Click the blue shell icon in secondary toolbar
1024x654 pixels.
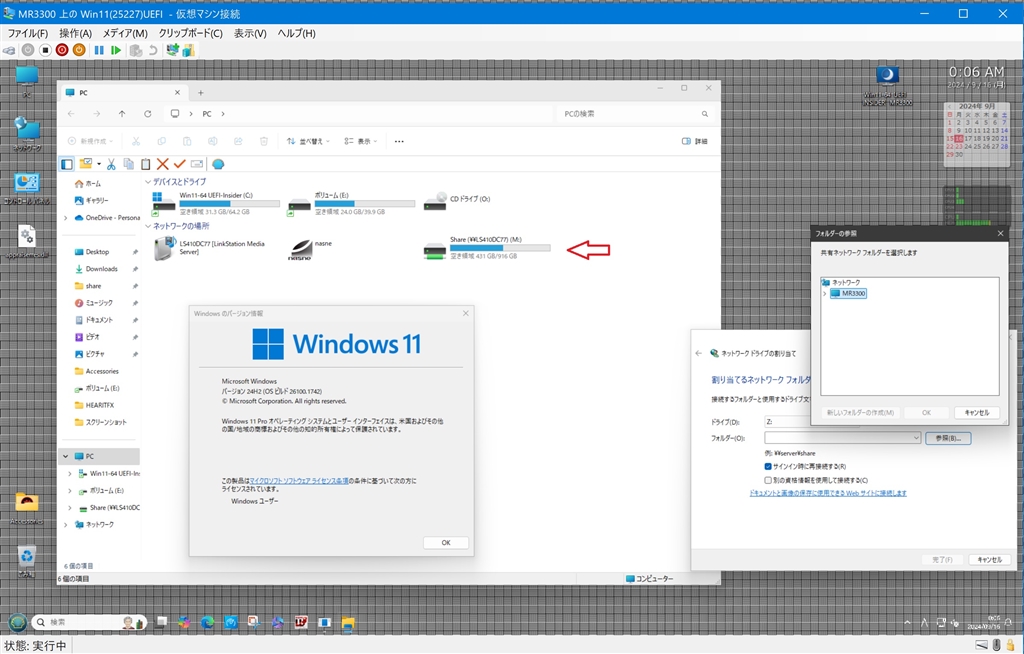pos(218,164)
